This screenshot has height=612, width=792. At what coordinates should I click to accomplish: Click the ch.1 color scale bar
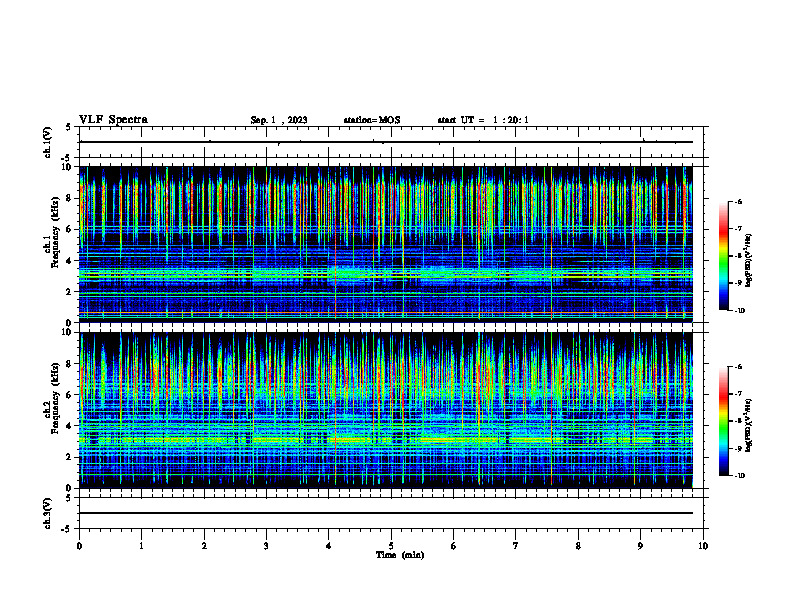tap(723, 256)
